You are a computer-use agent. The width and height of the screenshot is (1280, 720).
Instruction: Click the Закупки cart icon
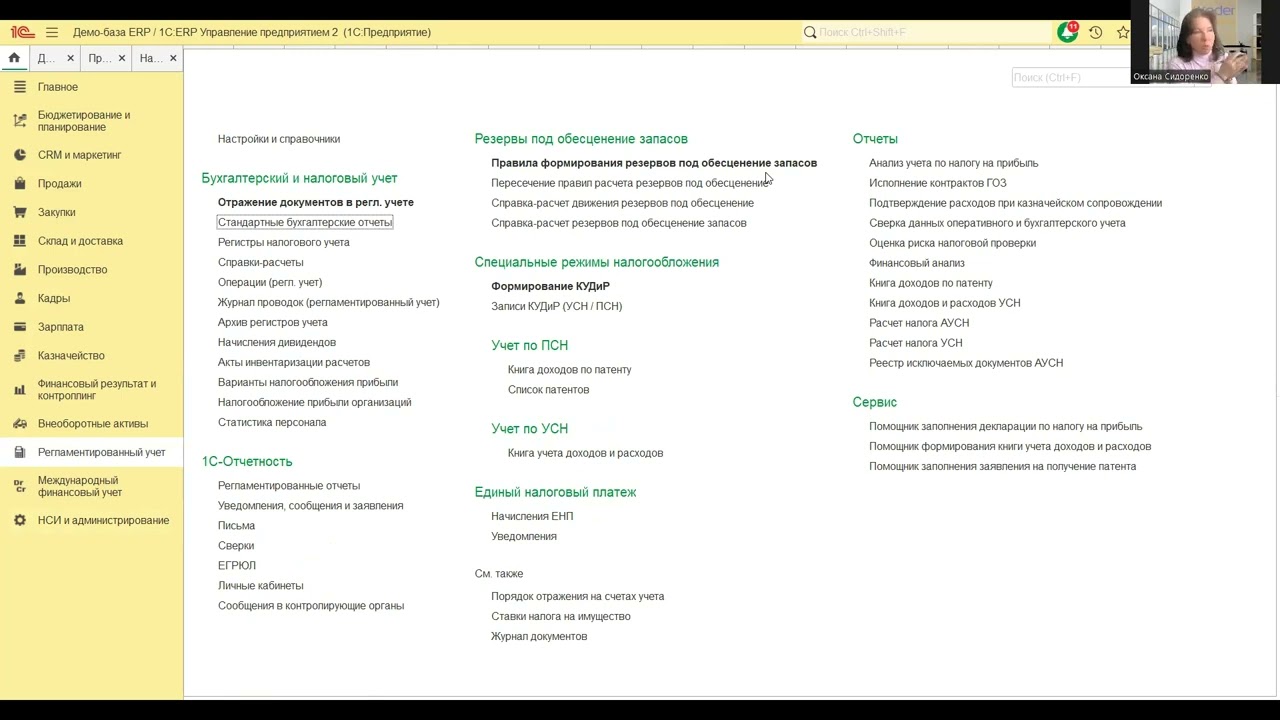tap(19, 212)
